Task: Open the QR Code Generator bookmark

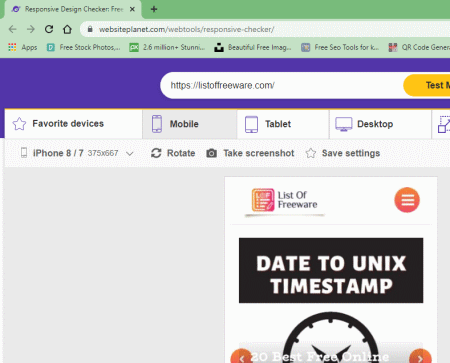Action: 419,47
